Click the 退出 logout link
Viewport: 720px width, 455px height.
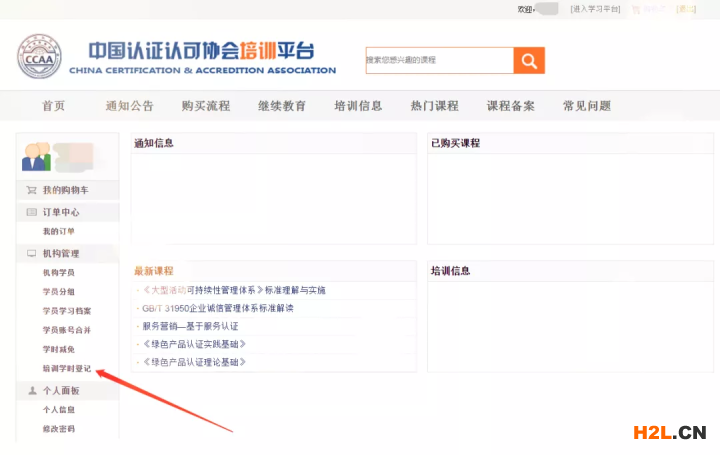pyautogui.click(x=686, y=9)
